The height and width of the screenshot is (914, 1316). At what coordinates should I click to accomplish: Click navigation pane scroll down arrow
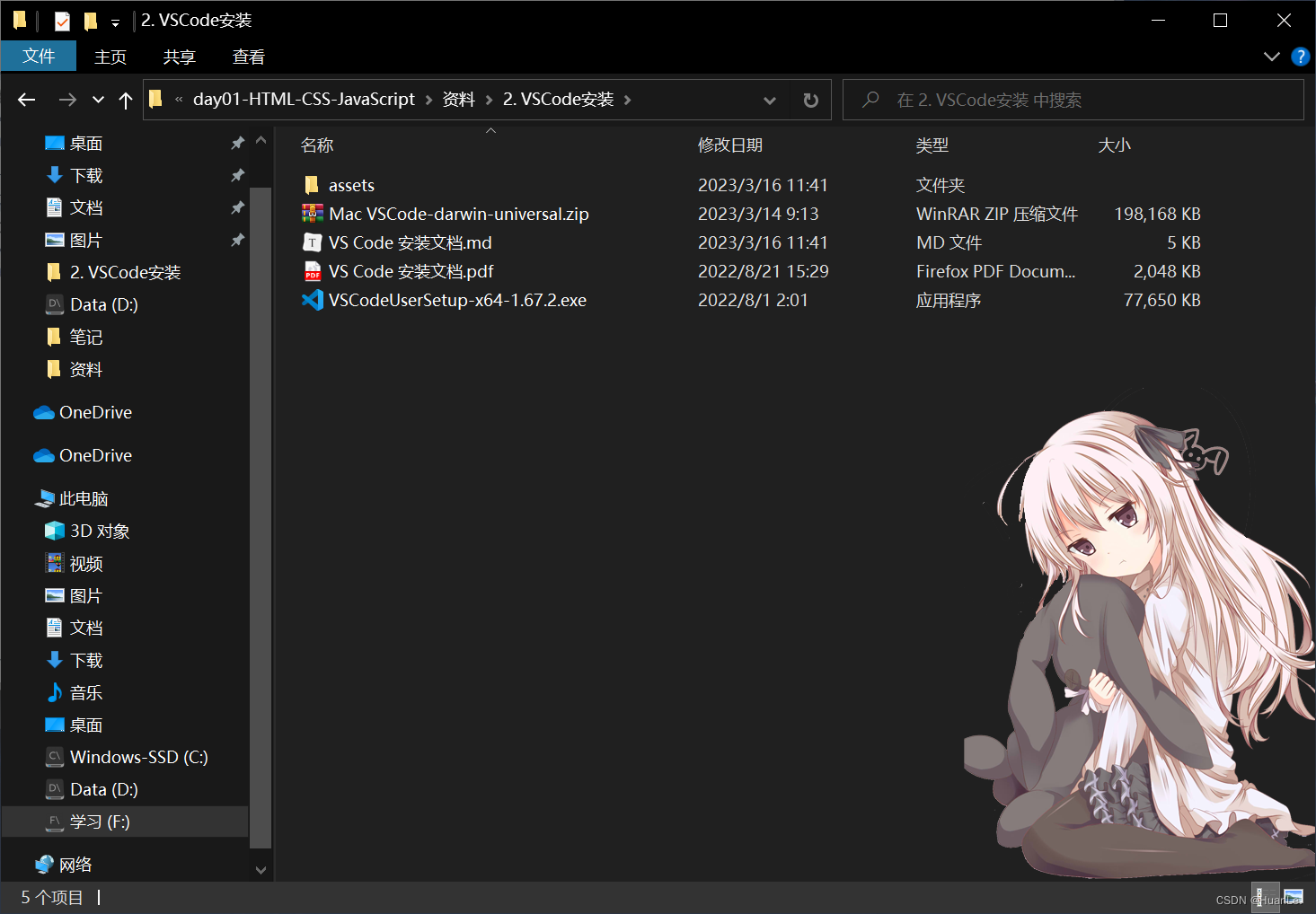pos(261,870)
